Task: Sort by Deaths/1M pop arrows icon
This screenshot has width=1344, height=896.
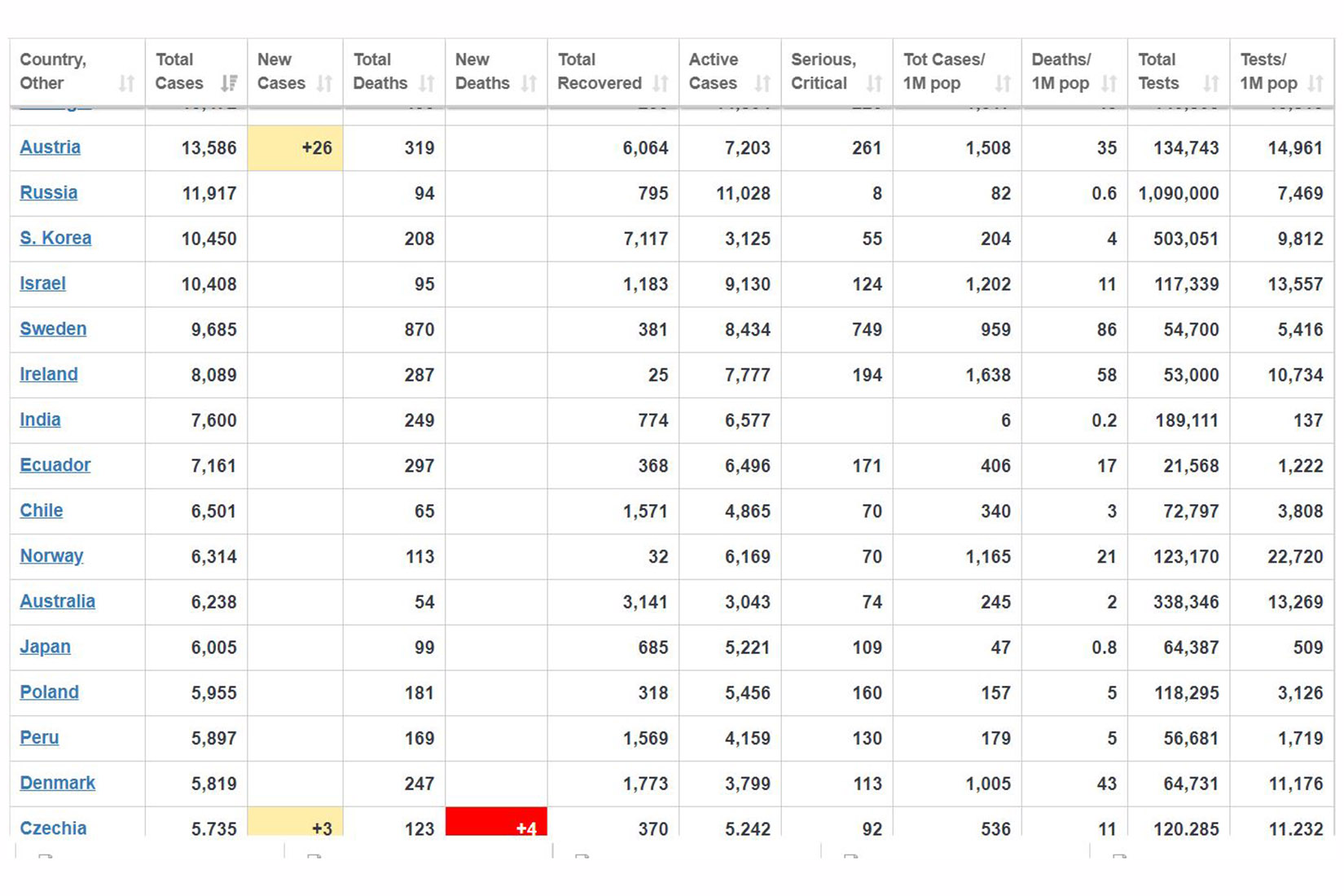Action: point(1109,83)
